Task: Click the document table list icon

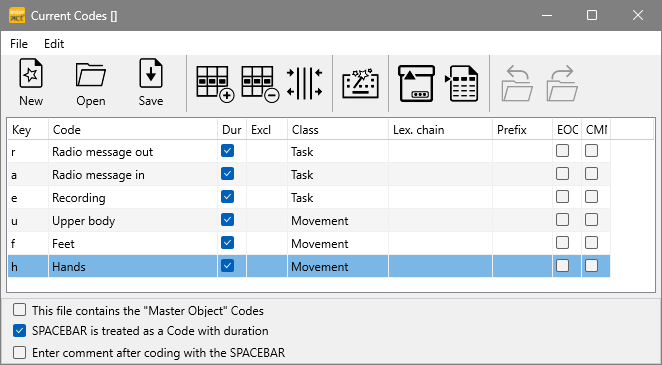Action: pyautogui.click(x=461, y=84)
